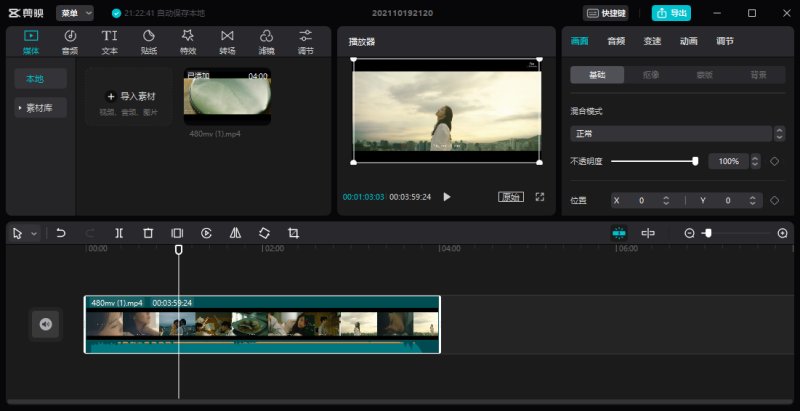Open the 菜单 dropdown menu
This screenshot has height=411, width=800.
[x=75, y=13]
